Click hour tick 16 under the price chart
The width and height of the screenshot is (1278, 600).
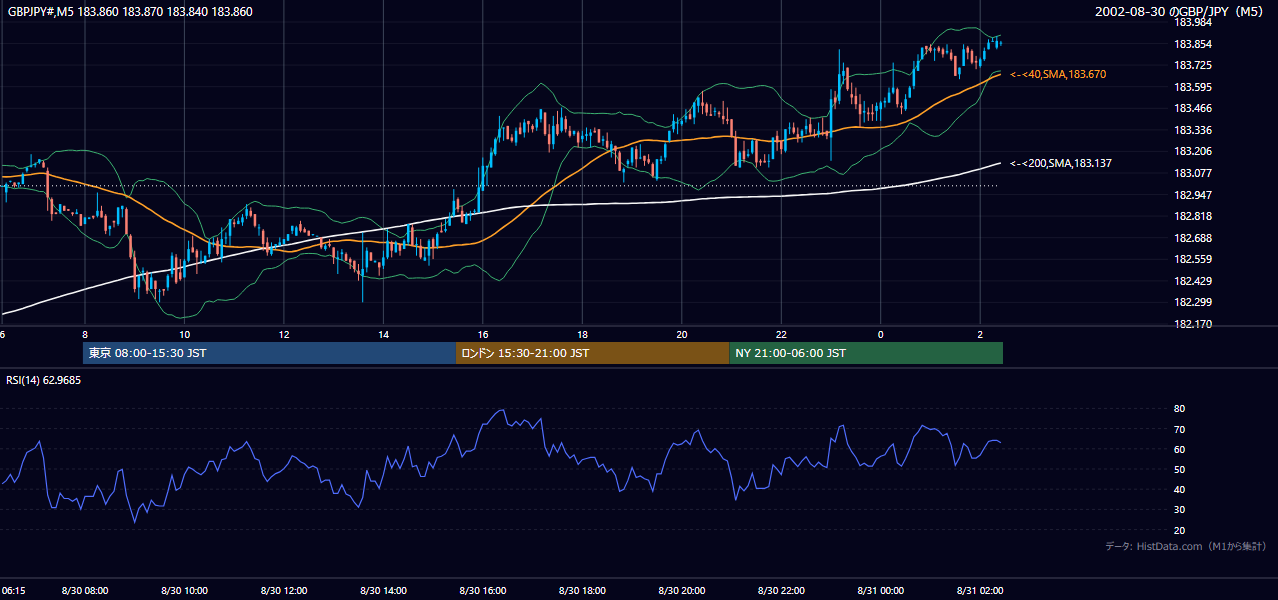[x=483, y=334]
